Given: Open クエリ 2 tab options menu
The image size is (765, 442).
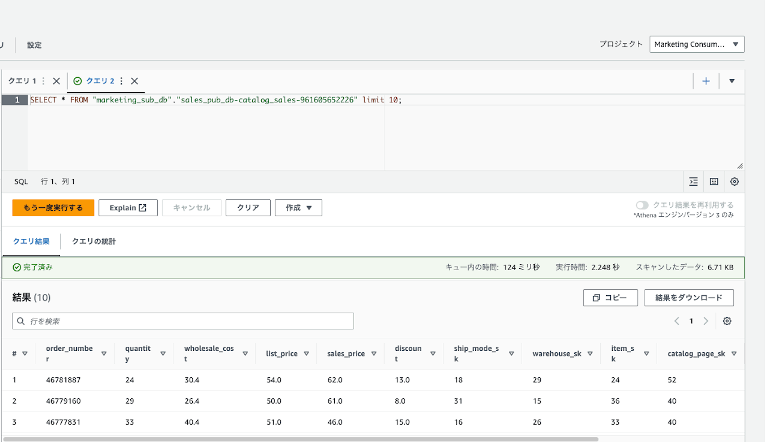Looking at the screenshot, I should point(121,81).
